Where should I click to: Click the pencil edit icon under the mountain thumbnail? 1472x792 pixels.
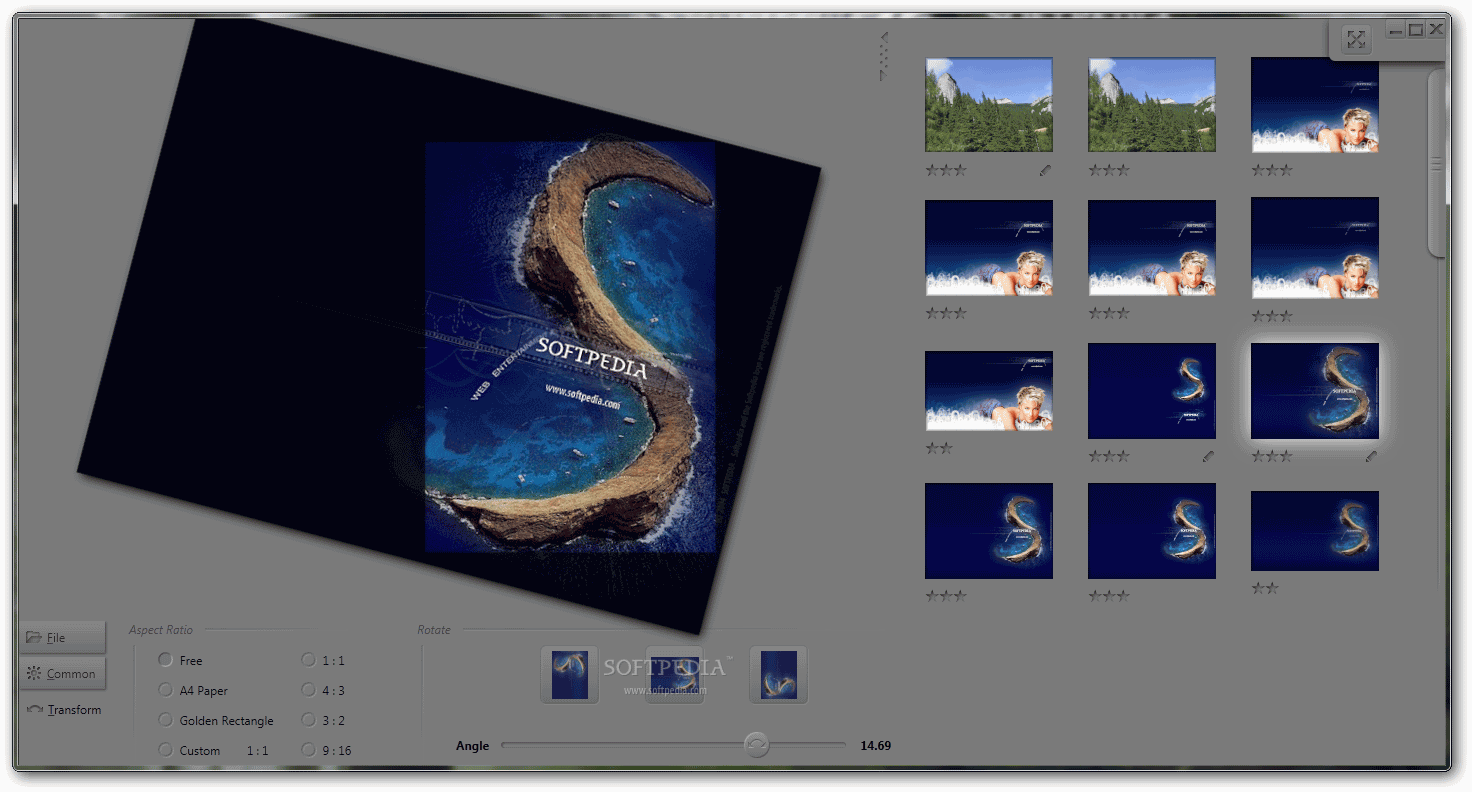coord(1045,171)
